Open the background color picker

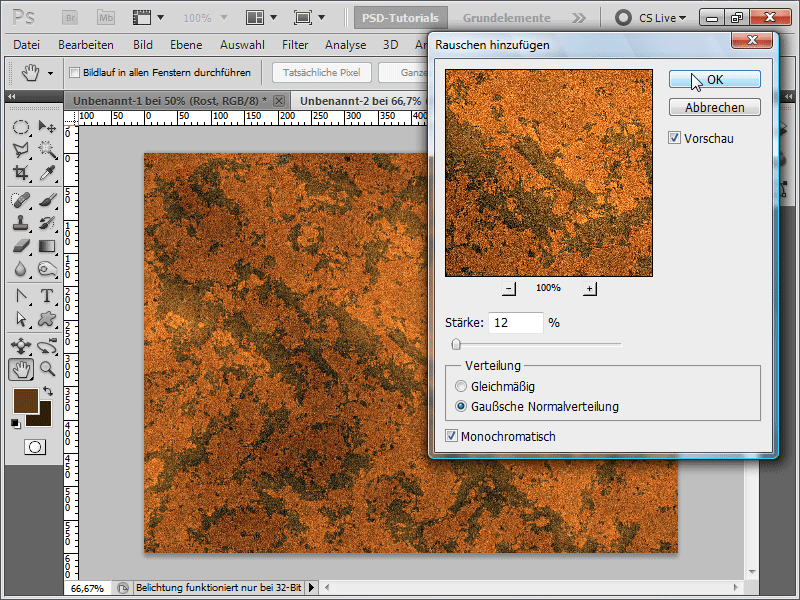click(44, 418)
